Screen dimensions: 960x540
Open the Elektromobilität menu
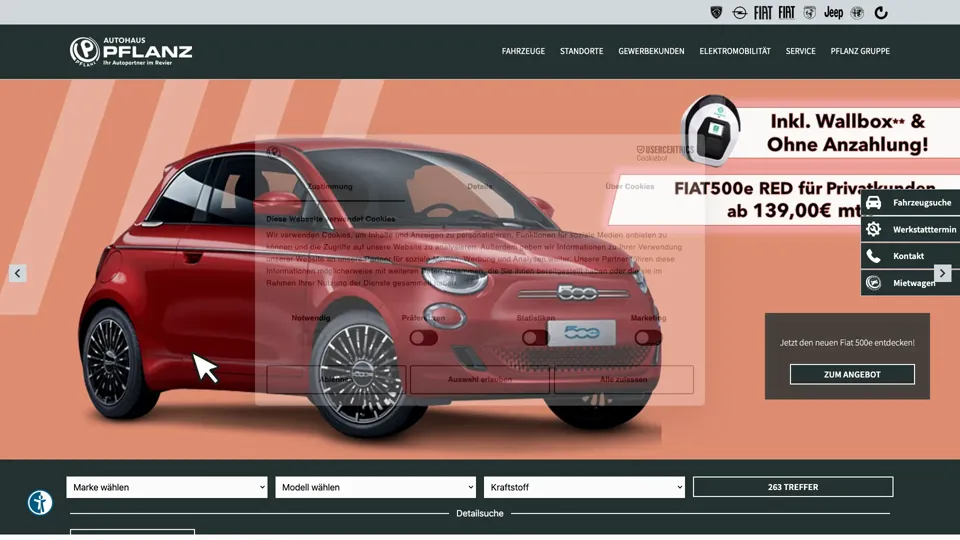[735, 51]
